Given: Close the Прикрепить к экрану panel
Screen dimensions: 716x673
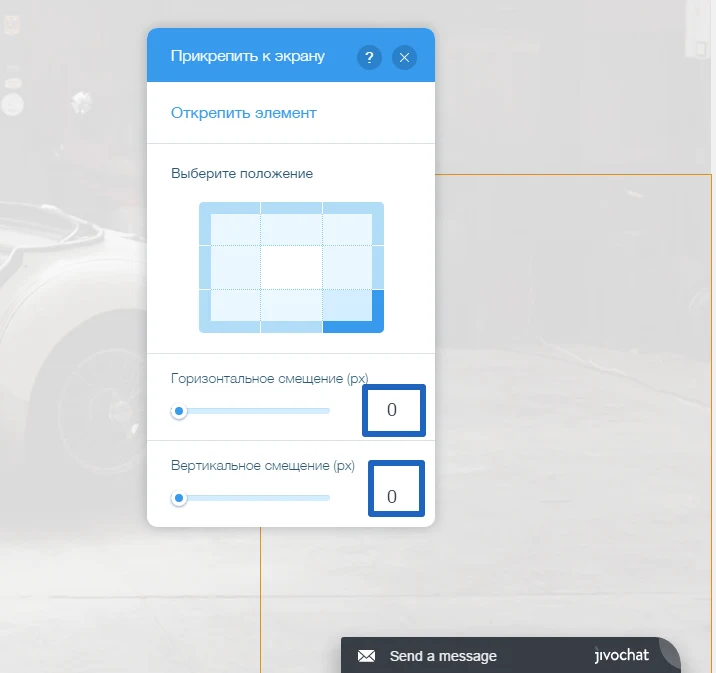Looking at the screenshot, I should click(404, 58).
